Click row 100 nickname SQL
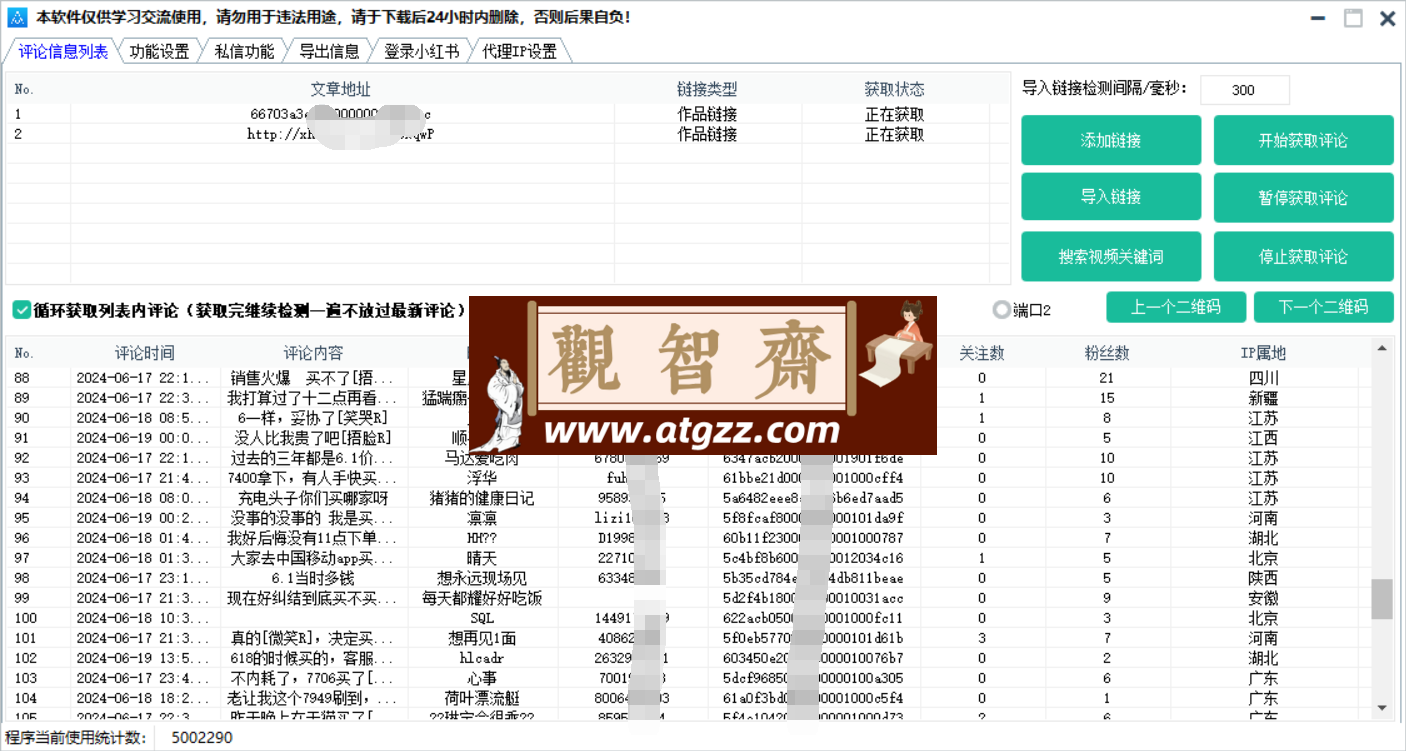This screenshot has height=751, width=1406. [482, 618]
